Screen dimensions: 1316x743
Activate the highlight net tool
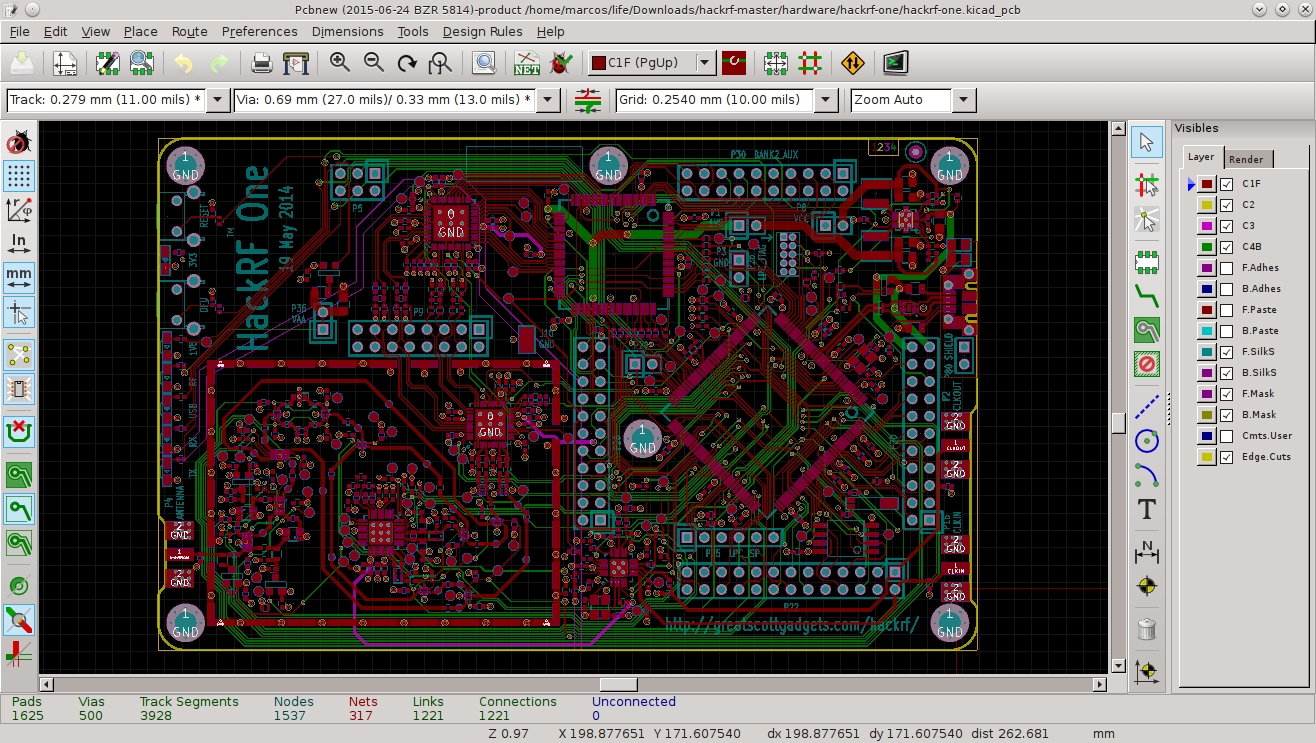tap(1147, 184)
